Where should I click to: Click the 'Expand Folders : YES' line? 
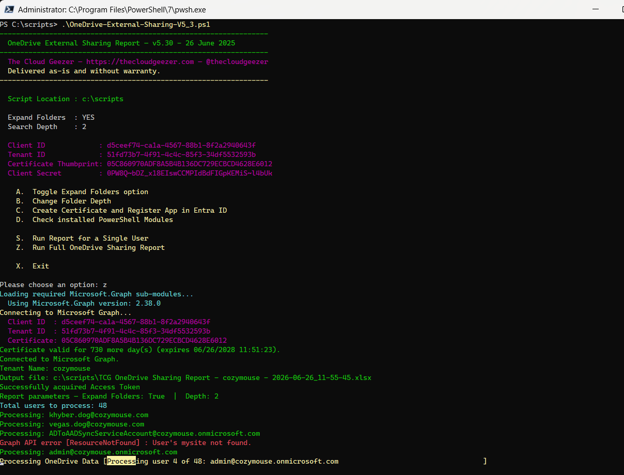click(x=51, y=117)
